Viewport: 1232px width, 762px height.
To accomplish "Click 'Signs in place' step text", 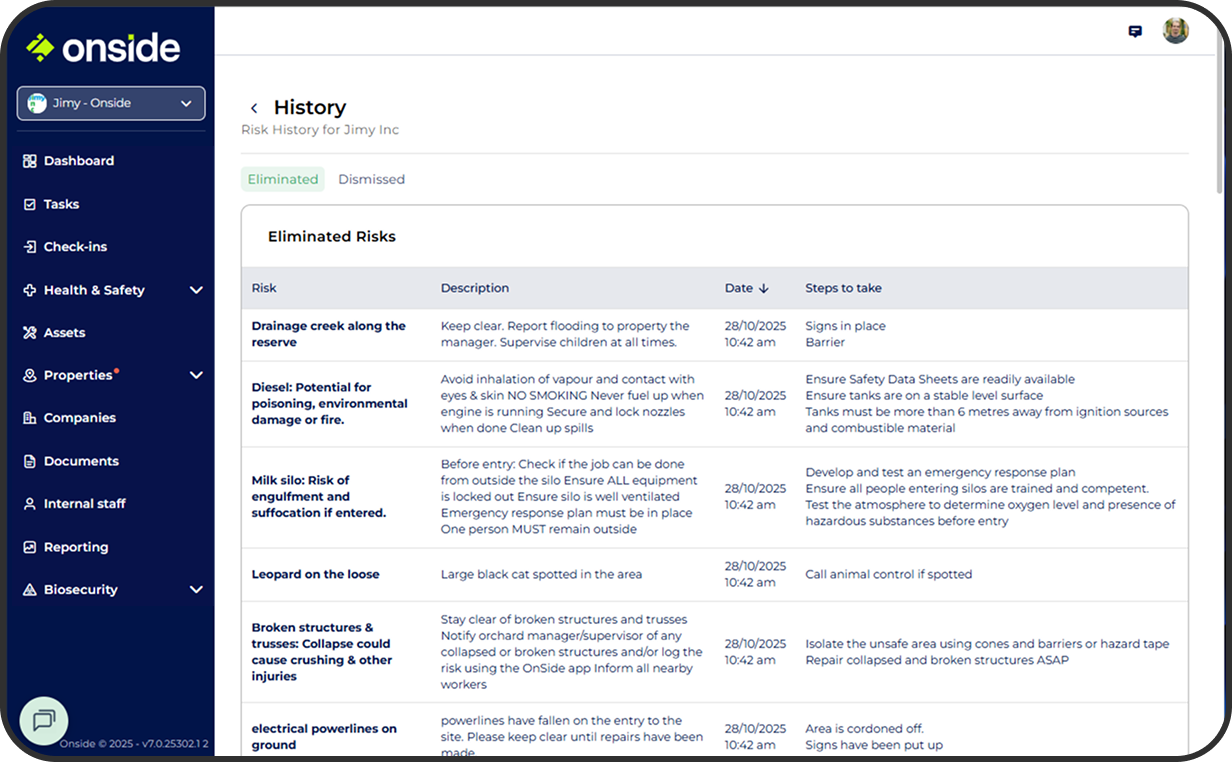I will point(846,326).
